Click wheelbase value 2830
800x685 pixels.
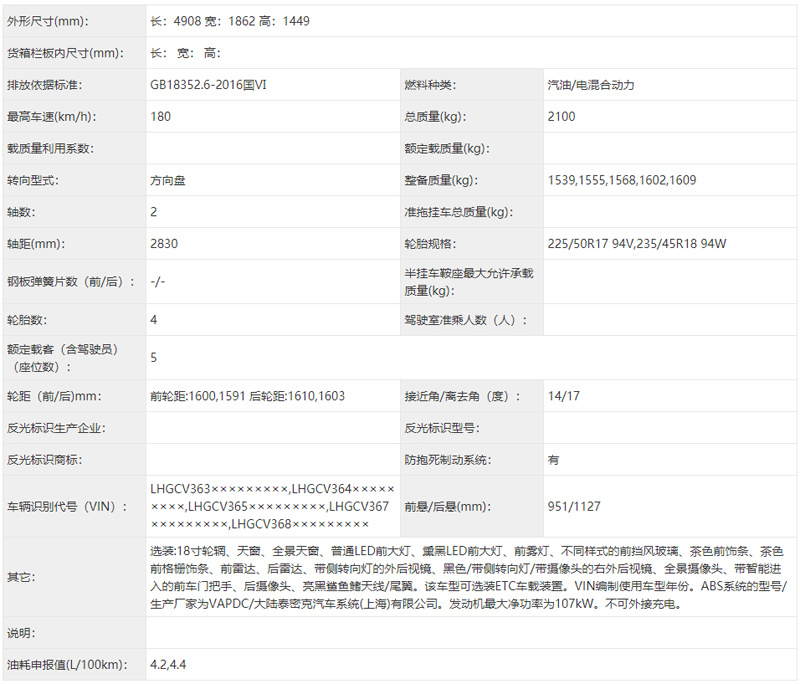point(164,244)
